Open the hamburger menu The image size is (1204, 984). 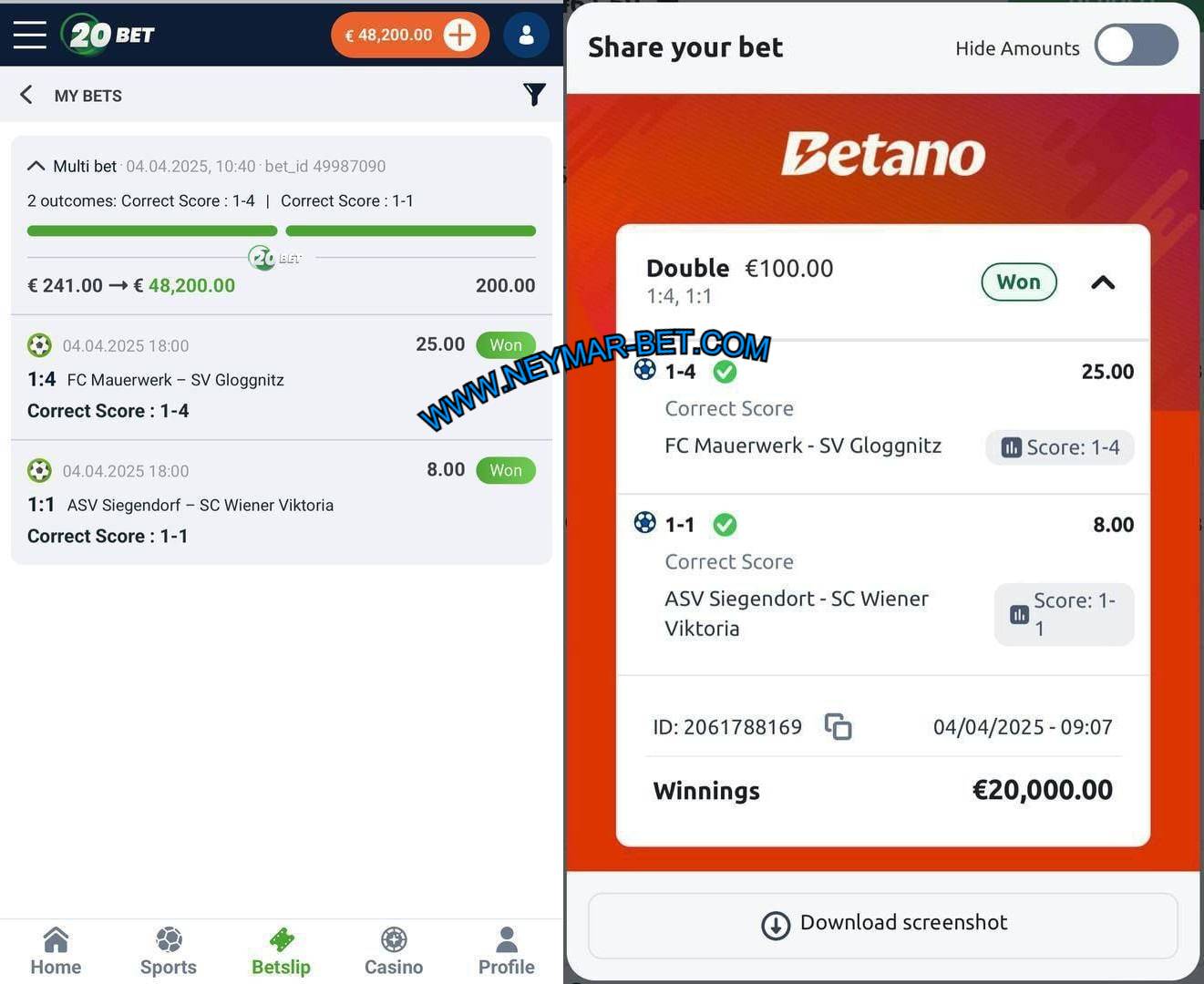pyautogui.click(x=29, y=35)
